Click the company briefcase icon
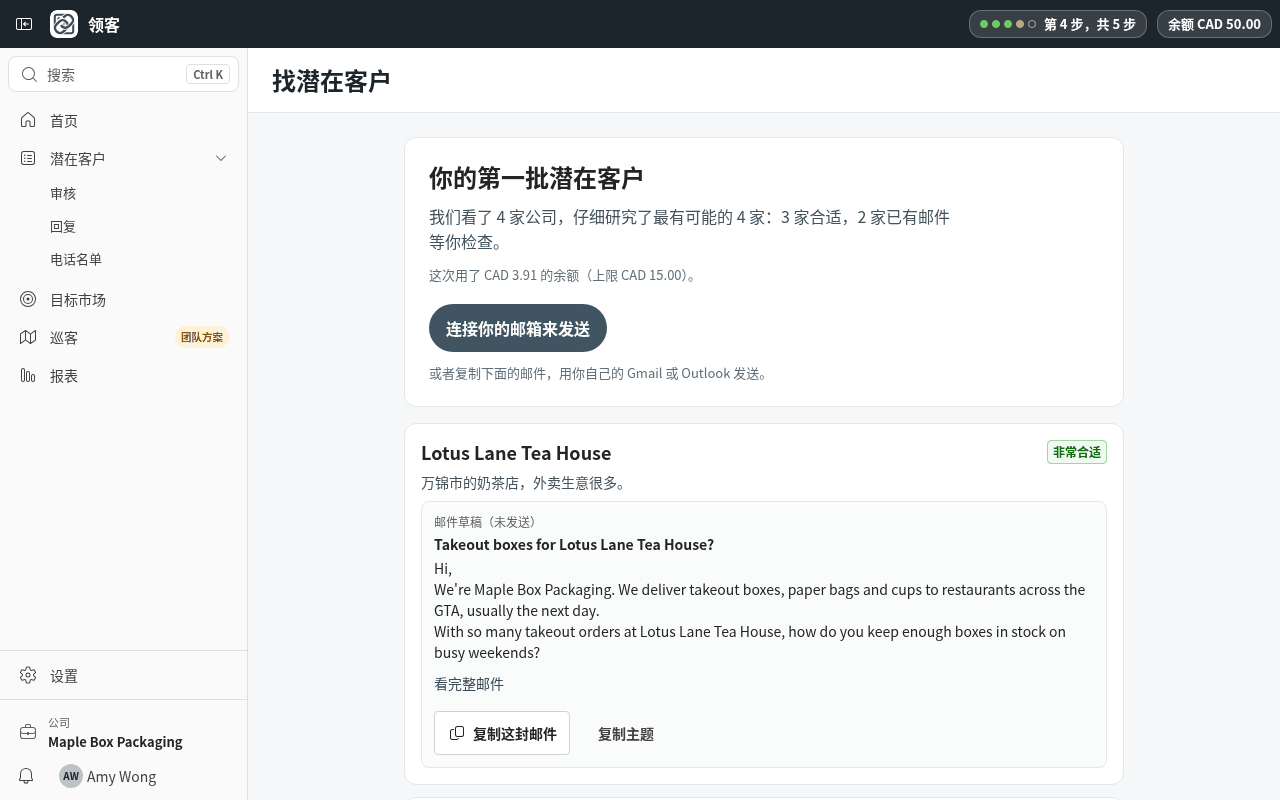 (28, 732)
